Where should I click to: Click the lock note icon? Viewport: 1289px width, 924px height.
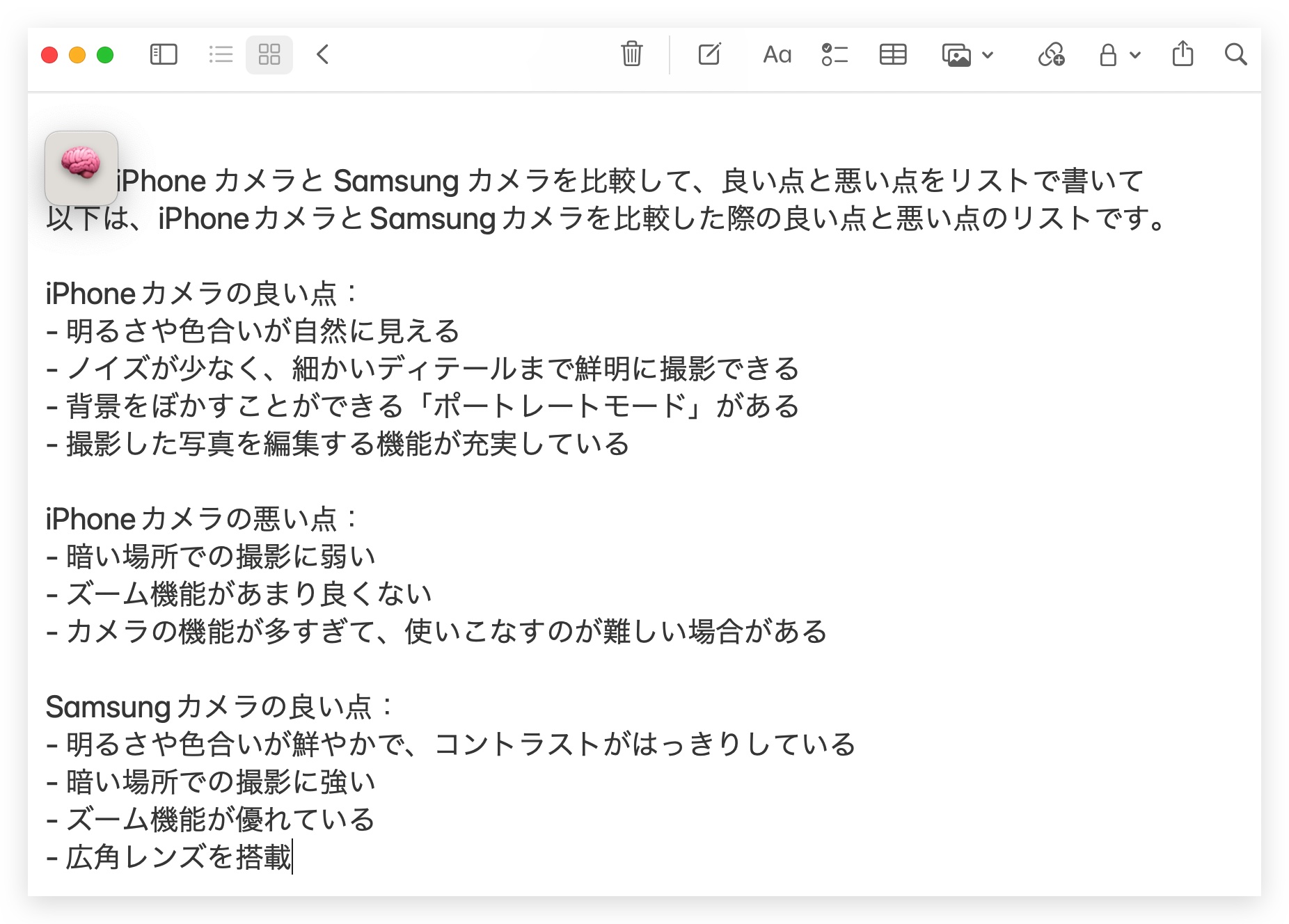tap(1108, 54)
